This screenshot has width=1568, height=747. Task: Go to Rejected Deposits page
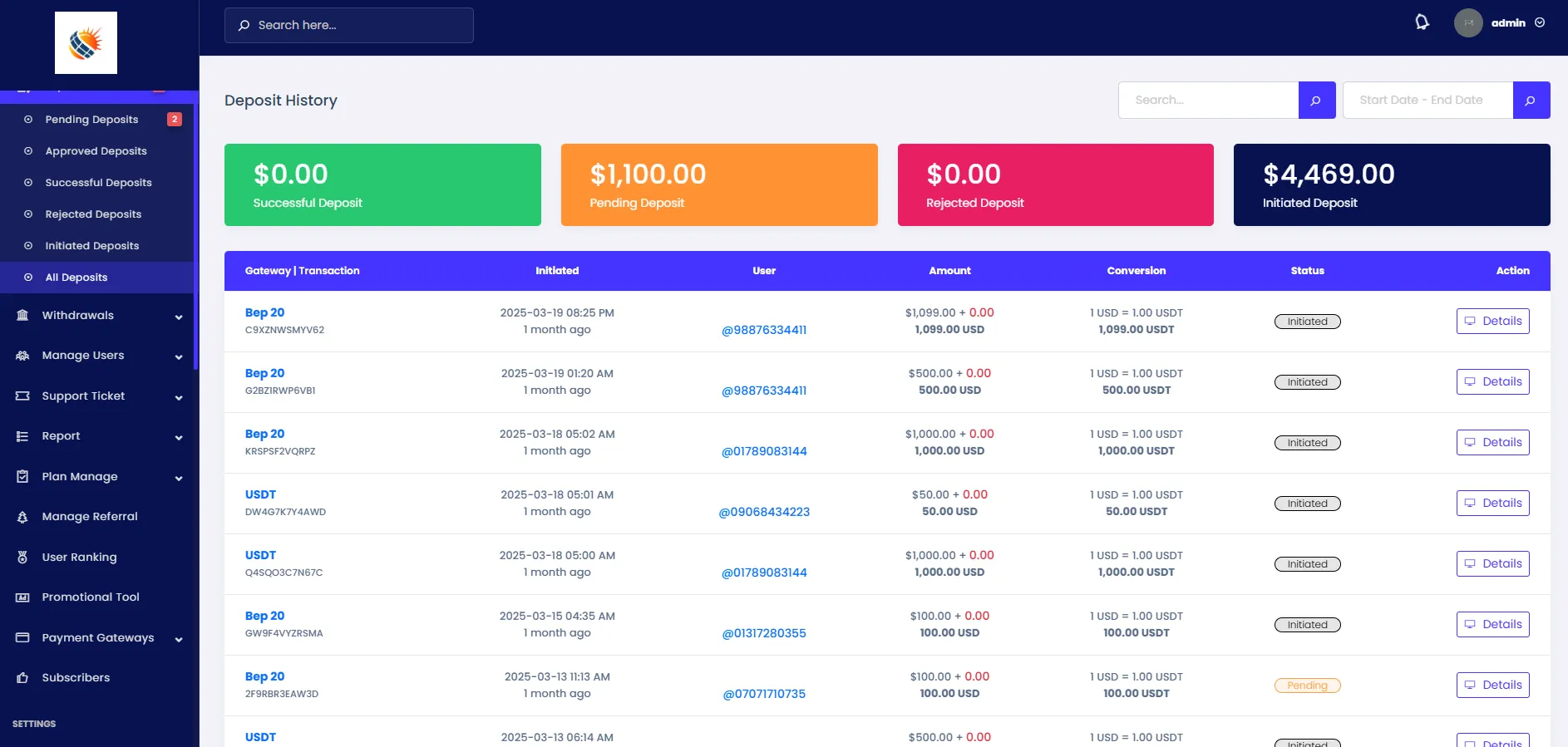(93, 214)
